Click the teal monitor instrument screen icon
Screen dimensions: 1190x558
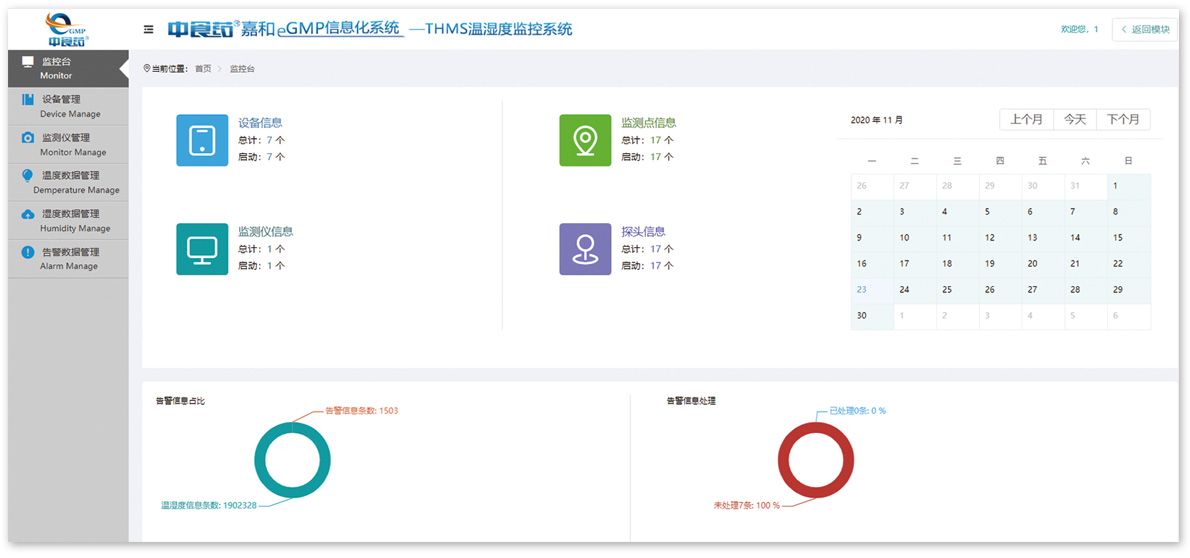coord(202,249)
